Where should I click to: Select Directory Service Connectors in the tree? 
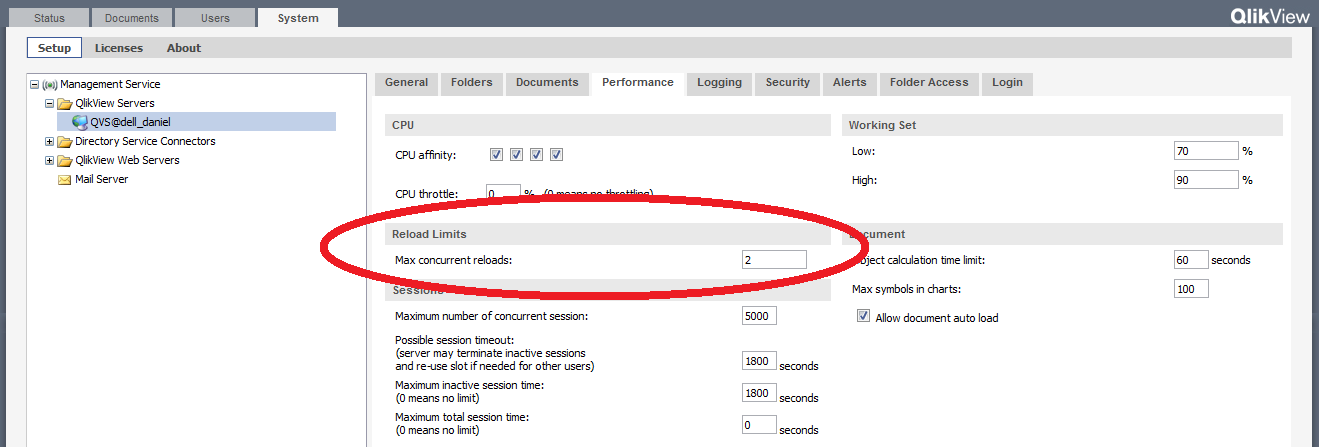click(x=145, y=141)
